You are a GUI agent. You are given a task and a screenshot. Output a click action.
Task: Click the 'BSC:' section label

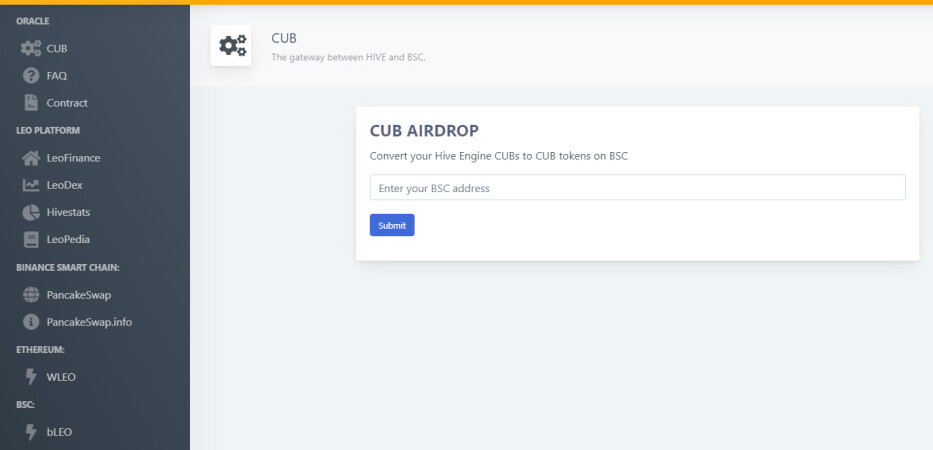click(26, 405)
